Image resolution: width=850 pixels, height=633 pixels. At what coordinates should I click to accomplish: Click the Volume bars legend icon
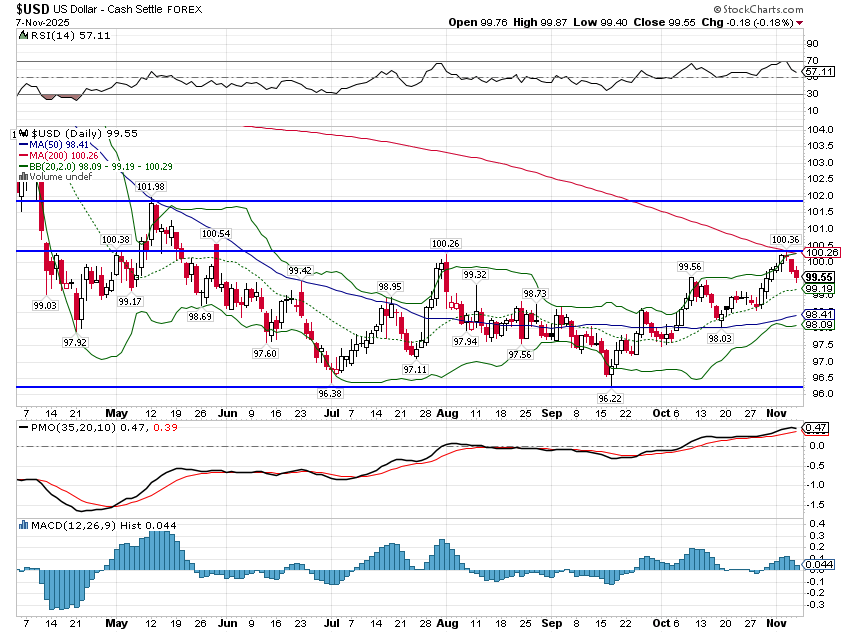25,177
